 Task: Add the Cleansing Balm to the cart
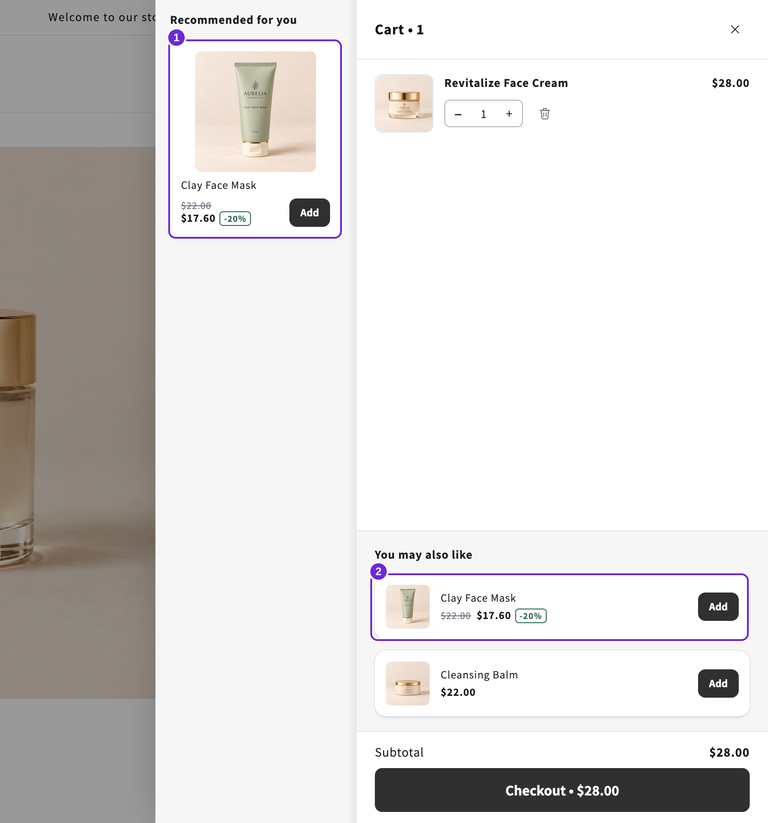pyautogui.click(x=718, y=683)
